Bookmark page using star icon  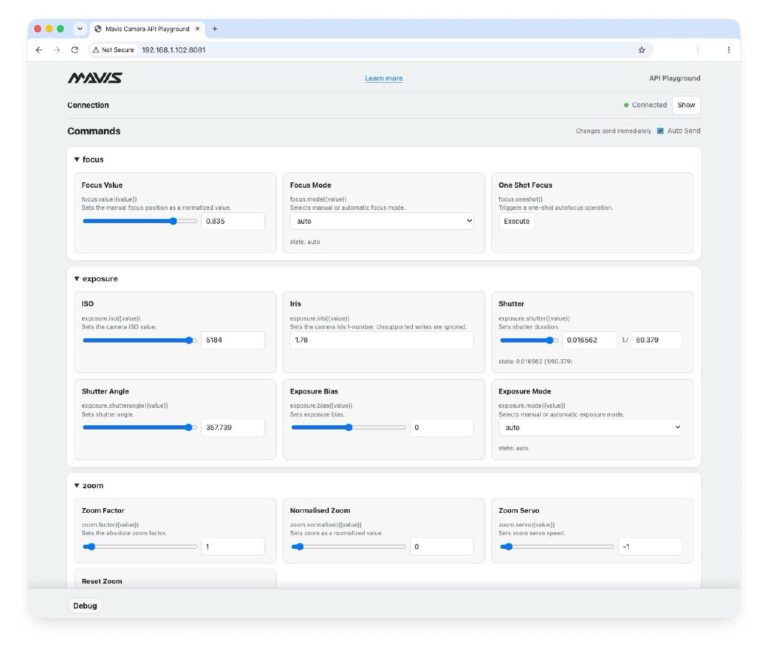click(642, 50)
